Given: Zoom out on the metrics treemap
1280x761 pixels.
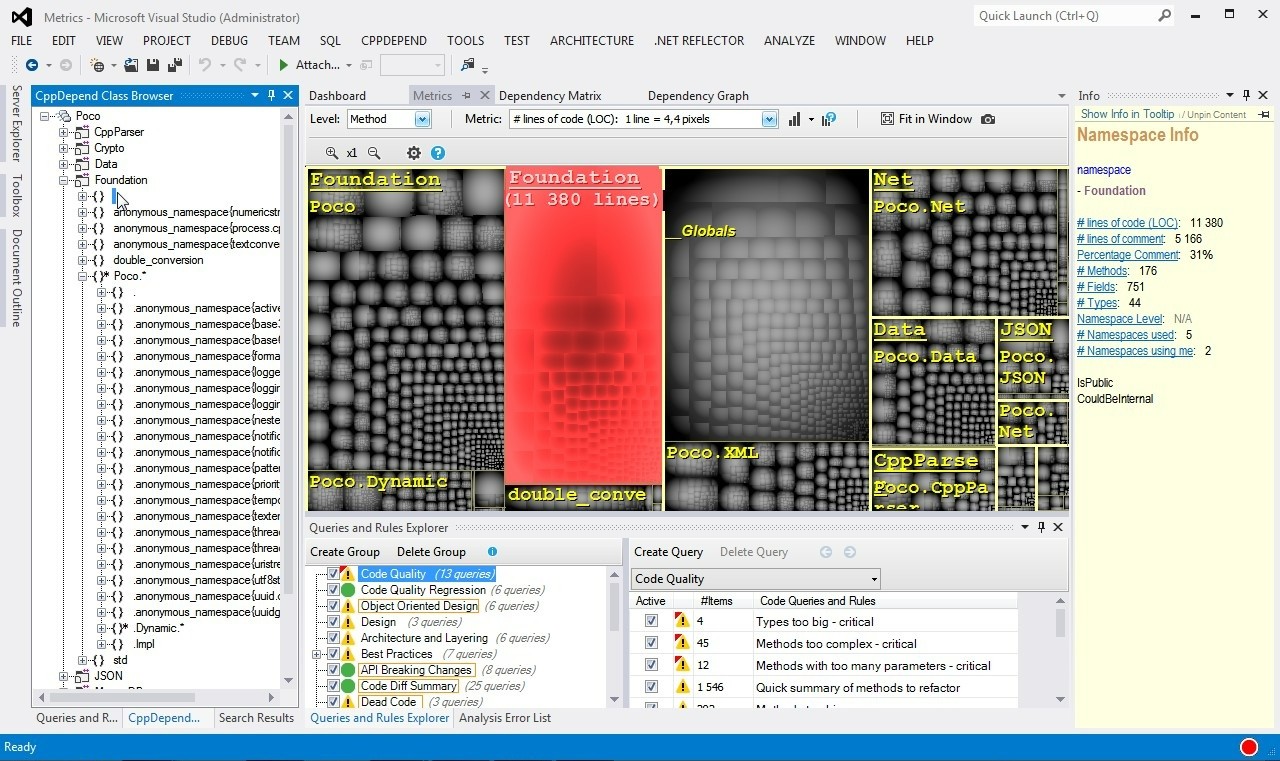Looking at the screenshot, I should tap(374, 153).
